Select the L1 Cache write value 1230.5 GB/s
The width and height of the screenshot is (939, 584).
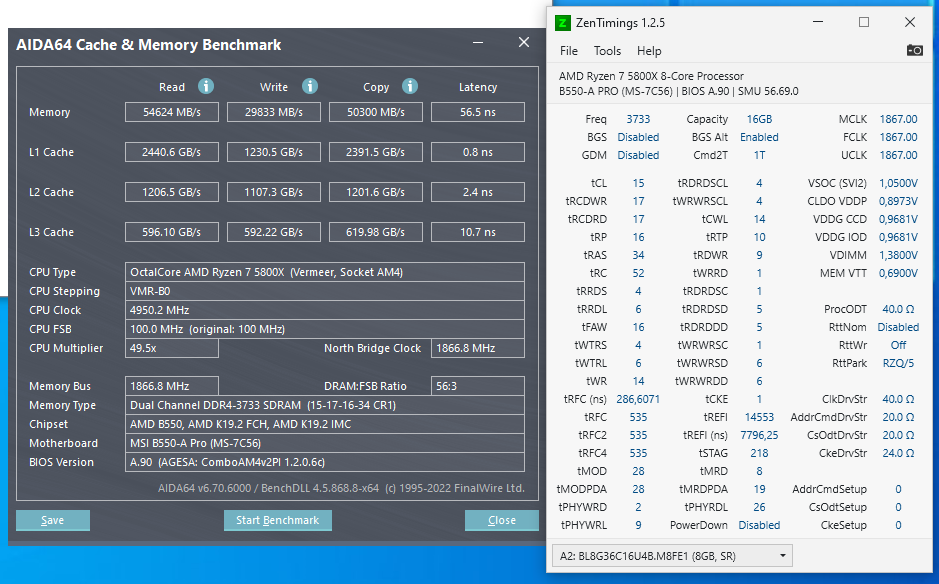pyautogui.click(x=274, y=152)
